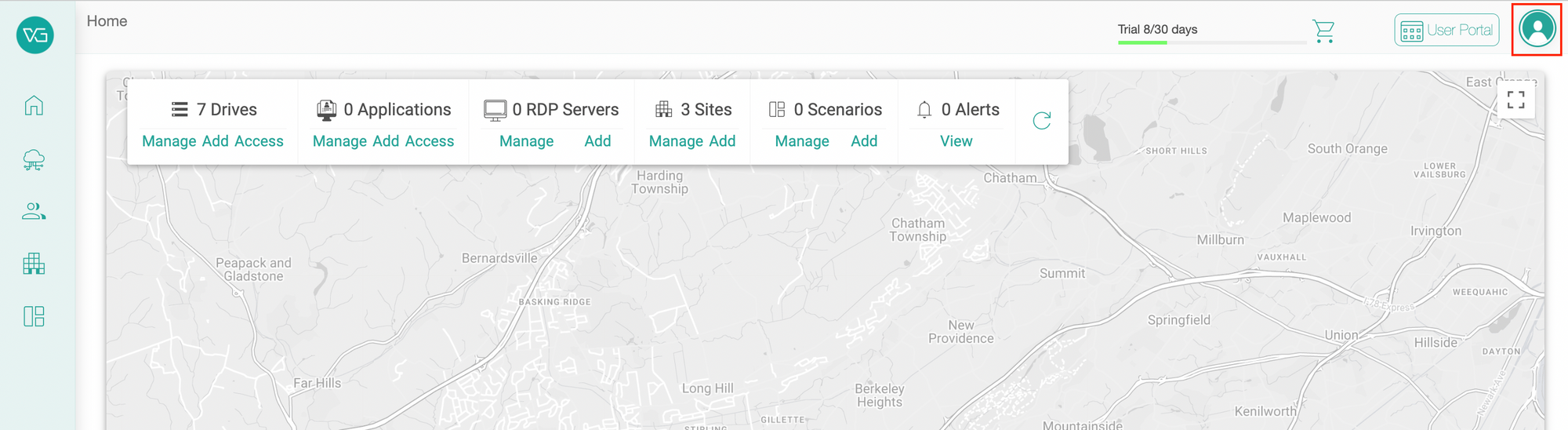The image size is (1568, 430).
Task: Click Millburn on the map
Action: (x=1221, y=240)
